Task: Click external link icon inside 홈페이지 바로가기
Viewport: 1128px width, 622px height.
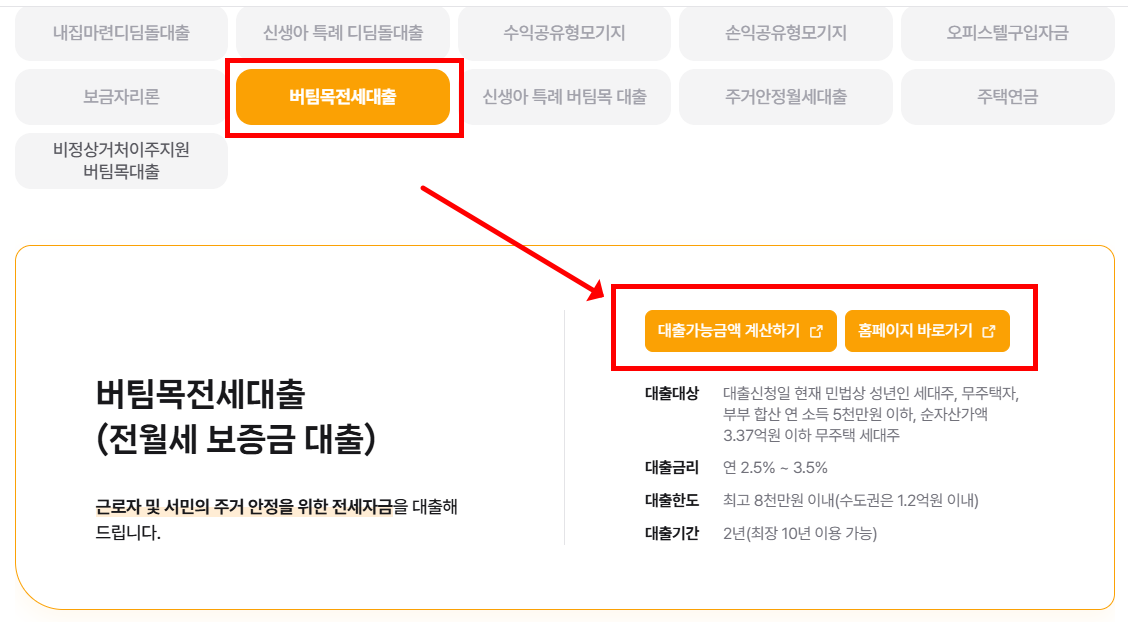Action: point(989,330)
